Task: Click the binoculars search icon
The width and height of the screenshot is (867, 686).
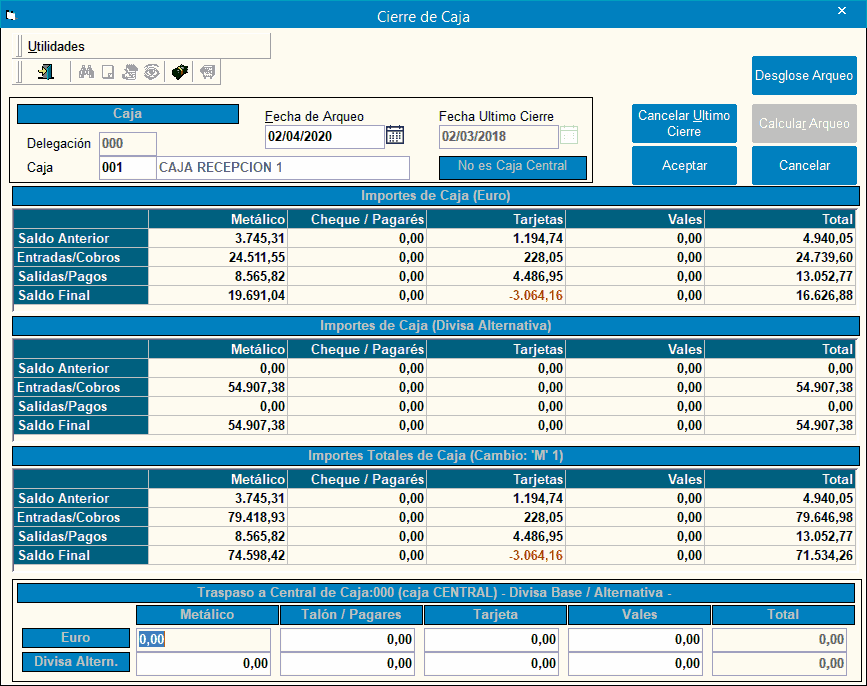Action: [86, 72]
